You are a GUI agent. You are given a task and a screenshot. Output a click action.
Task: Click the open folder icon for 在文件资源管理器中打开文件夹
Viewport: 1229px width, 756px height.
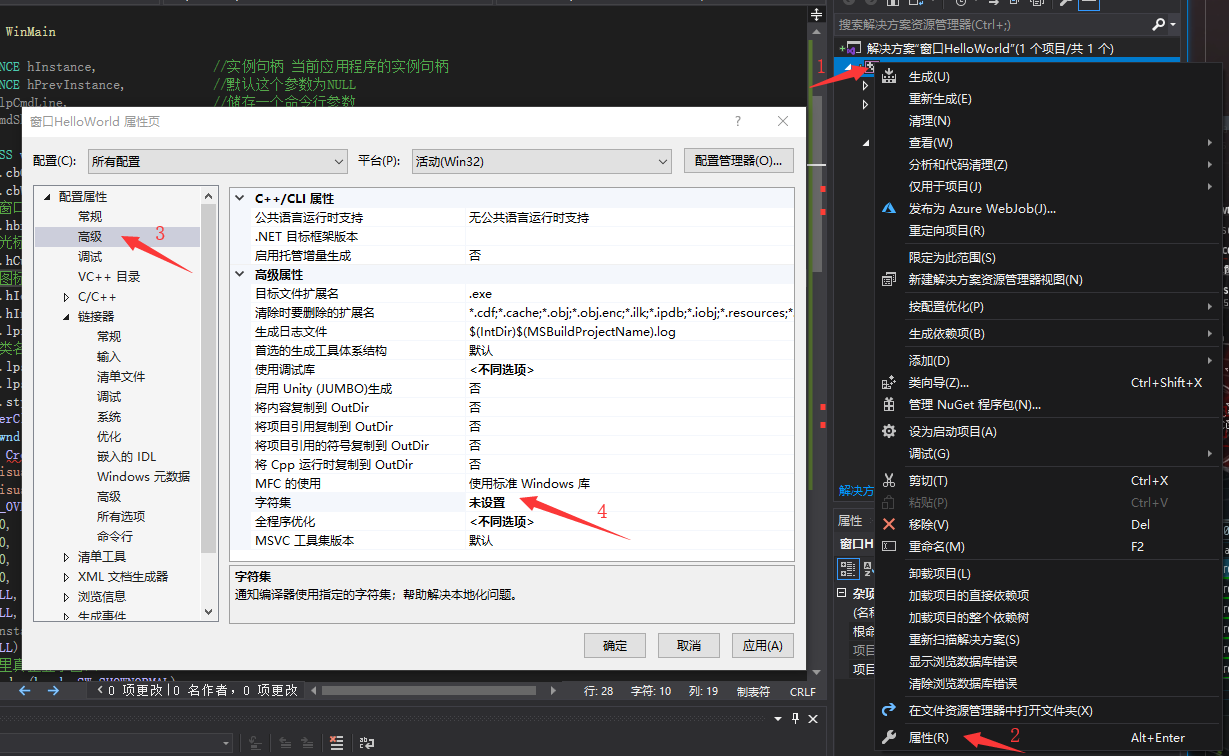coord(888,709)
